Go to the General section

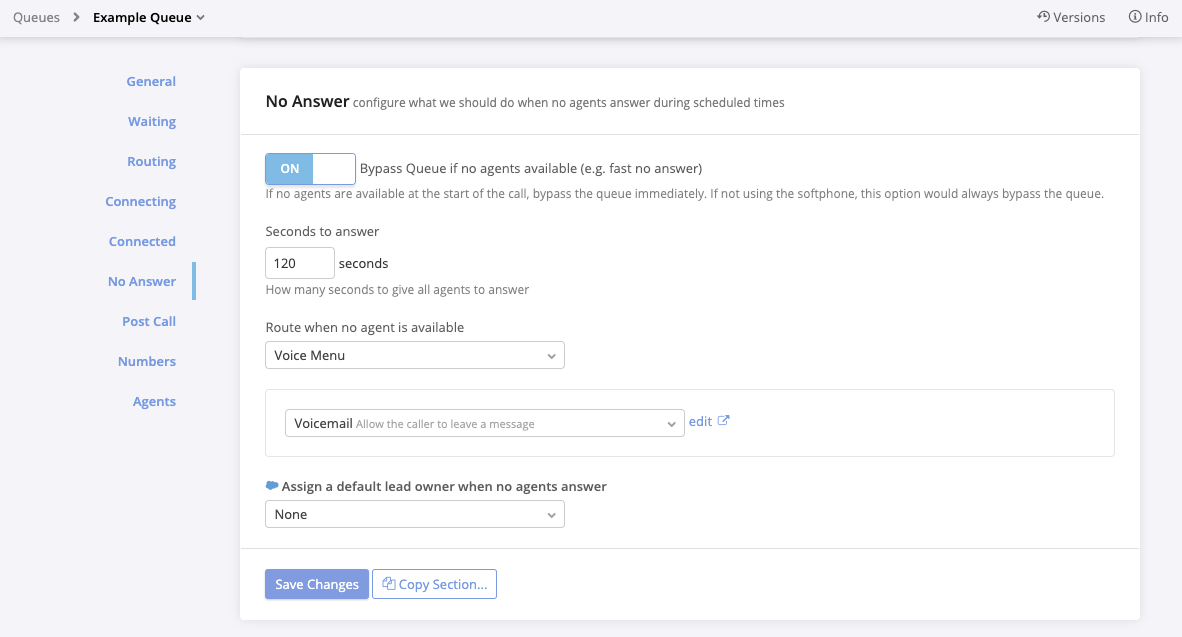151,82
